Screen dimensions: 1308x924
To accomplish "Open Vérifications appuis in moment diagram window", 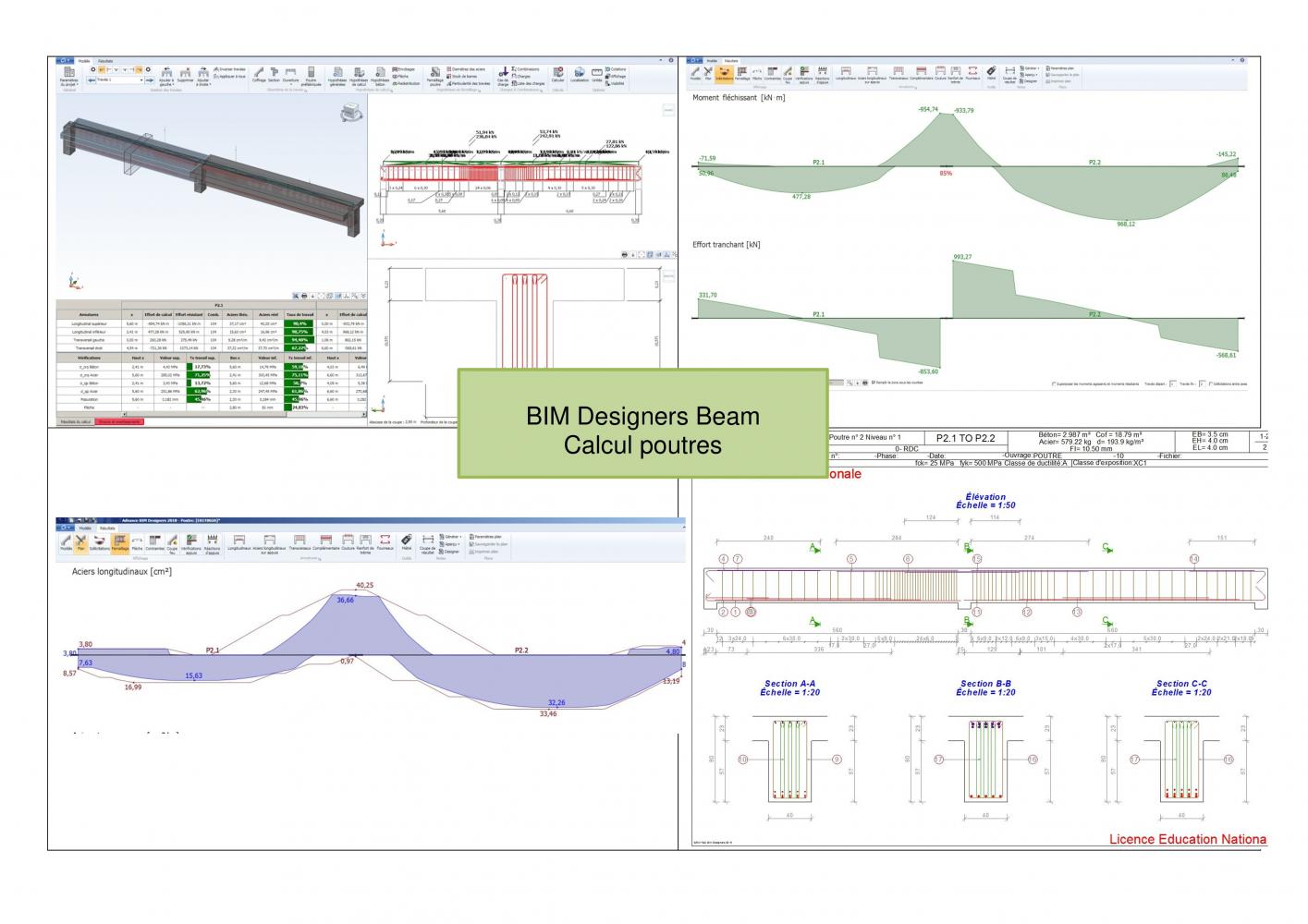I will pos(804,76).
